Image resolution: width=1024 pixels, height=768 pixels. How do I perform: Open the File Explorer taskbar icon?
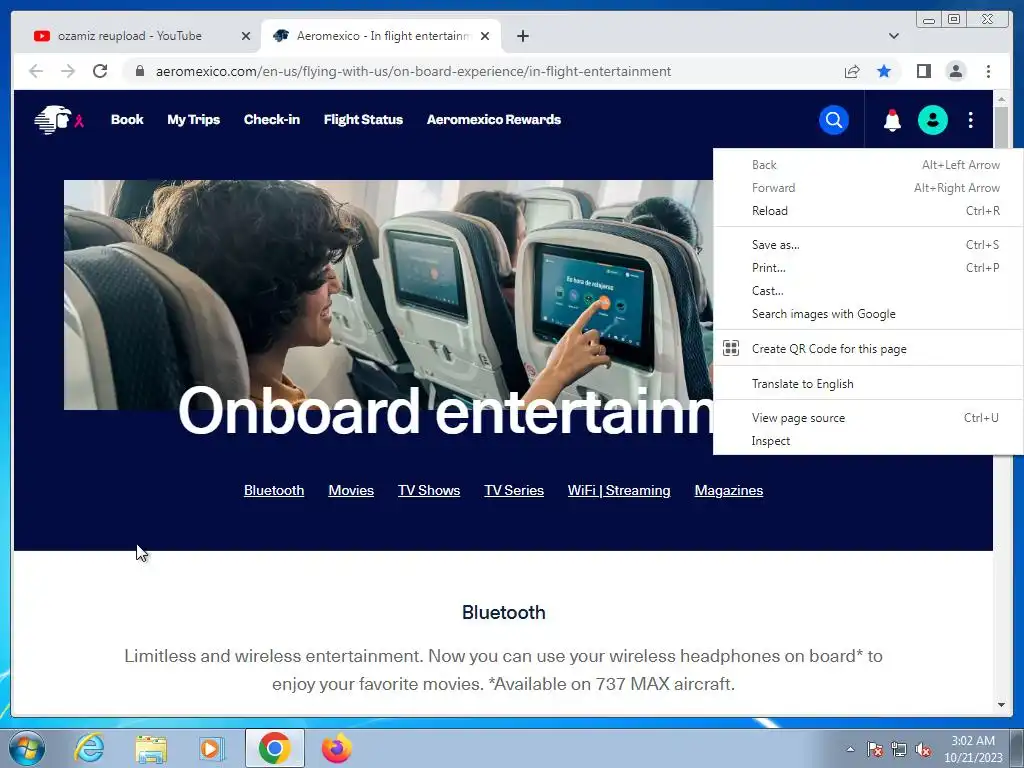click(x=151, y=748)
